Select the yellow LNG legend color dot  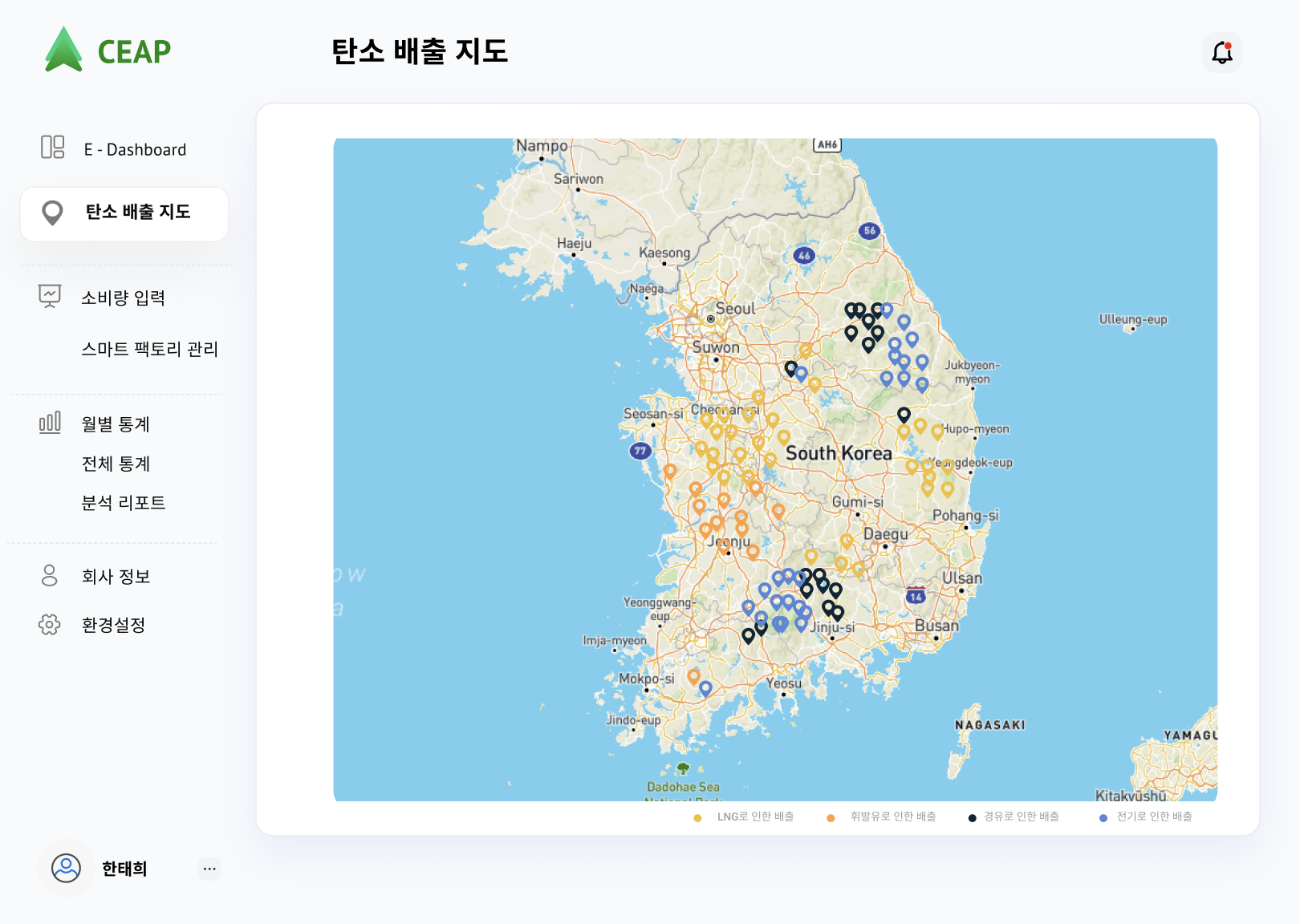point(698,817)
